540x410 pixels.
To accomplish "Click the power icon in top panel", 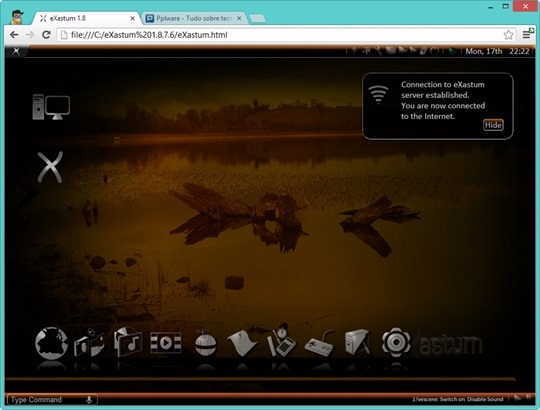I will [435, 51].
